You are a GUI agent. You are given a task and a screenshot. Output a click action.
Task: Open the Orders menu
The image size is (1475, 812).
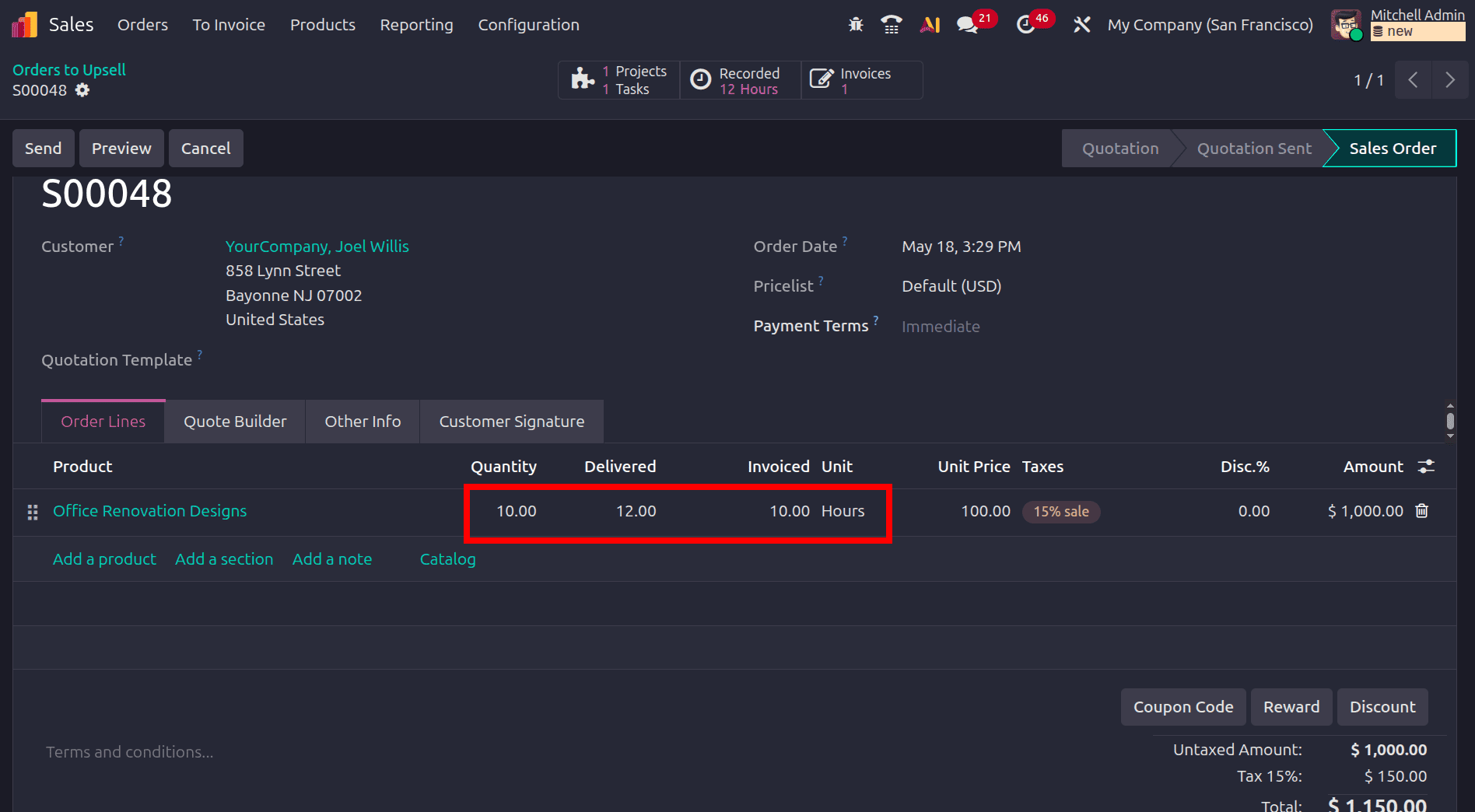click(x=142, y=25)
